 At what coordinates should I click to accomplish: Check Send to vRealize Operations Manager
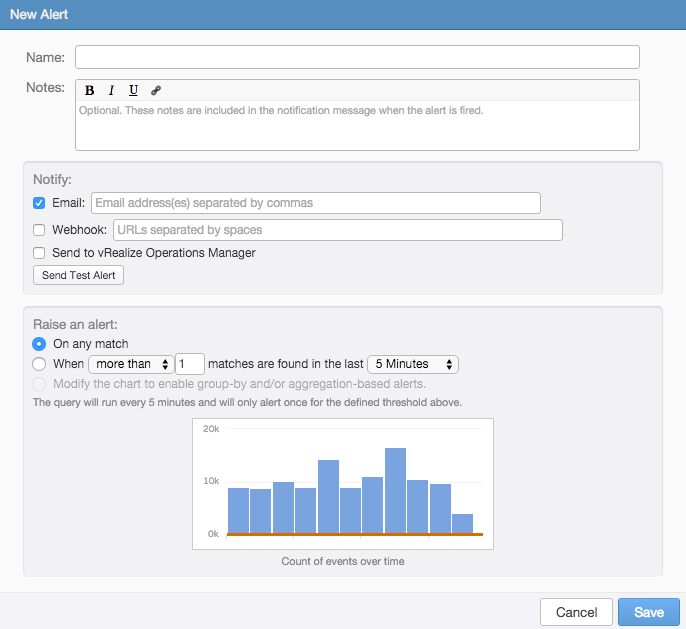pyautogui.click(x=39, y=253)
